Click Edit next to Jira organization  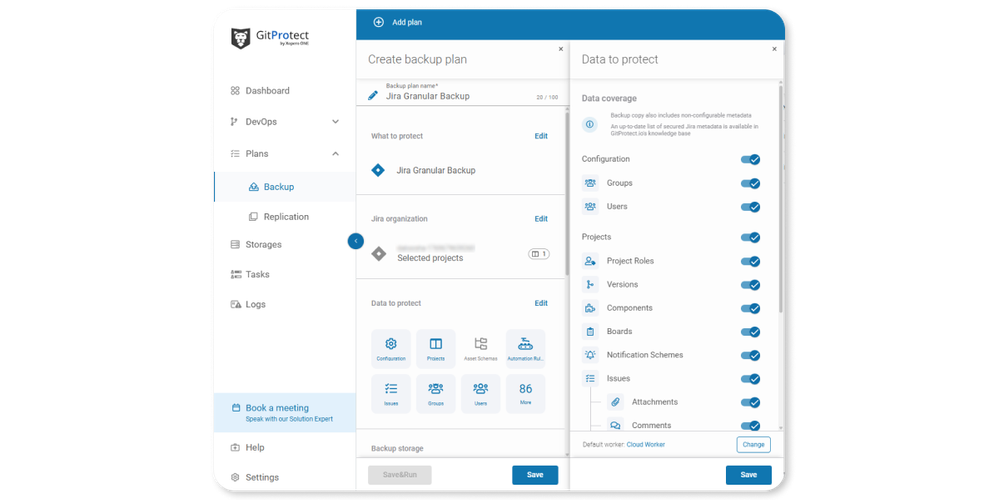(541, 218)
